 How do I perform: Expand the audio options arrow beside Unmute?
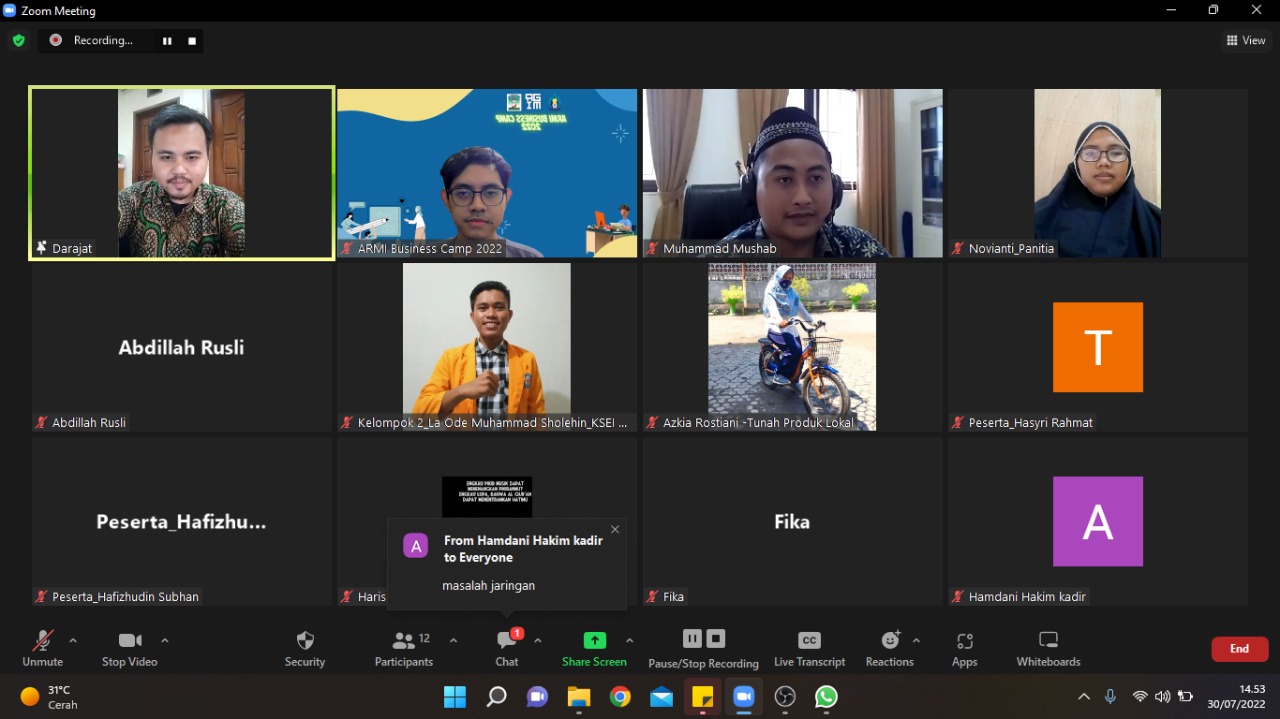[73, 640]
